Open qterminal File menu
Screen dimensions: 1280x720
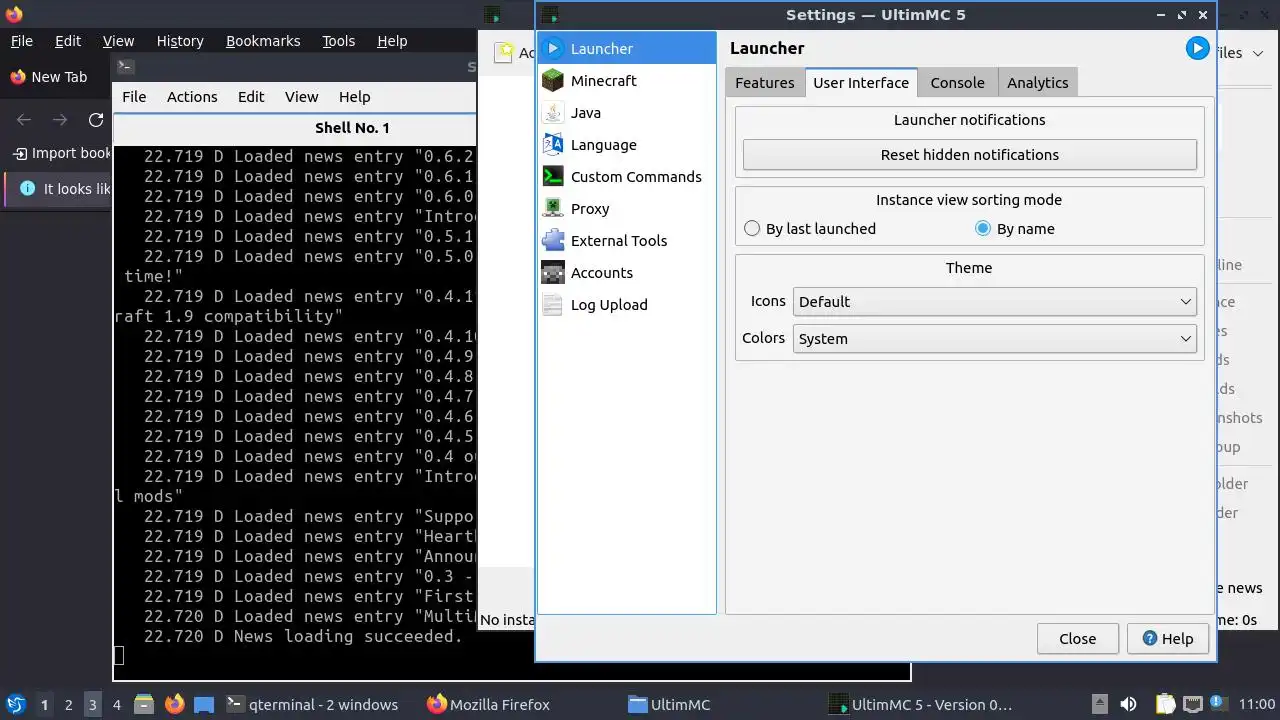tap(134, 97)
